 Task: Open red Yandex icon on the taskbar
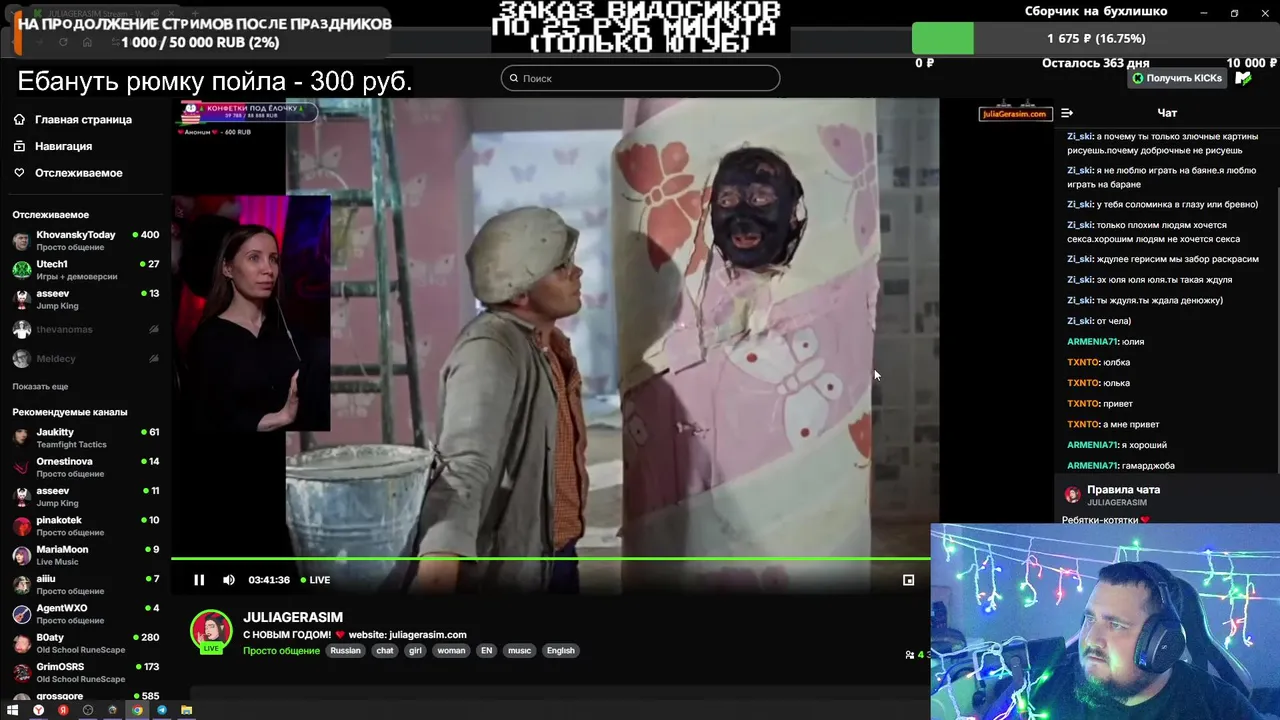click(x=63, y=710)
